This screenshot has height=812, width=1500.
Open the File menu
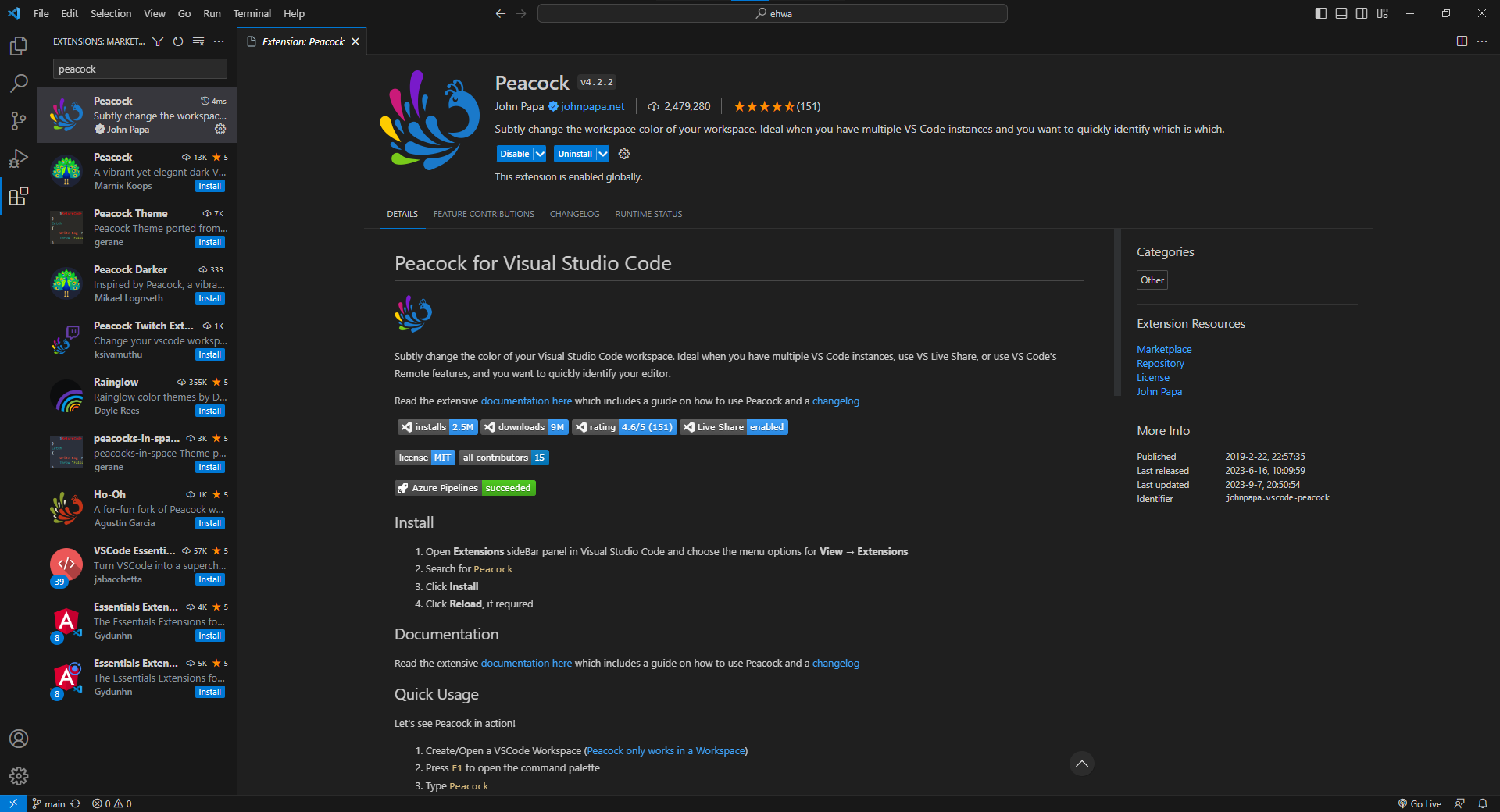coord(41,13)
